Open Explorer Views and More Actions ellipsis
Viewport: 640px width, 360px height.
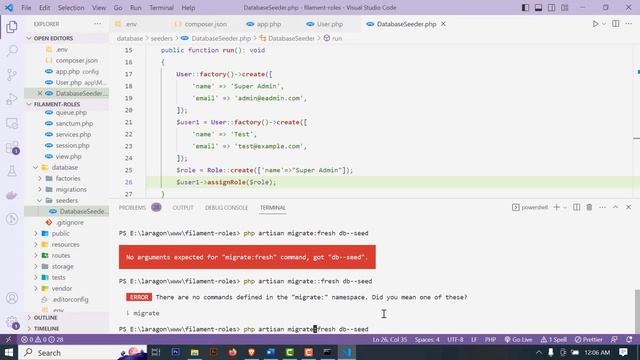97,24
